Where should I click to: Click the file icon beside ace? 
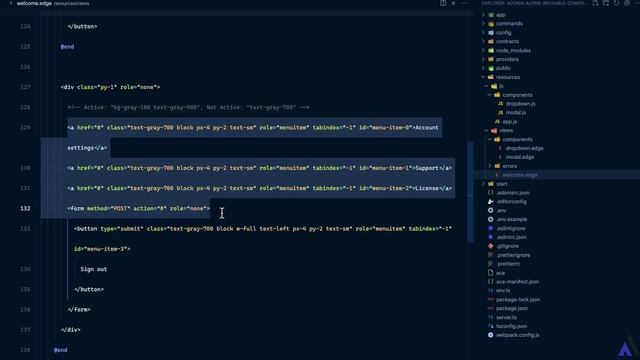[x=491, y=273]
